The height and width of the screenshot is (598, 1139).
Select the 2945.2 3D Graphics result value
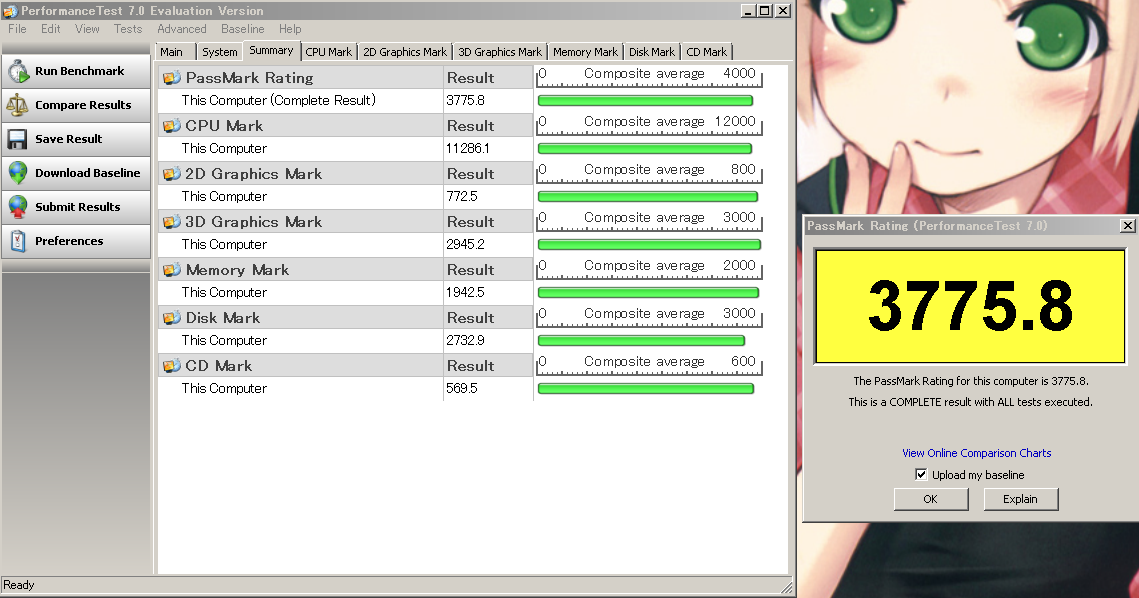(465, 244)
